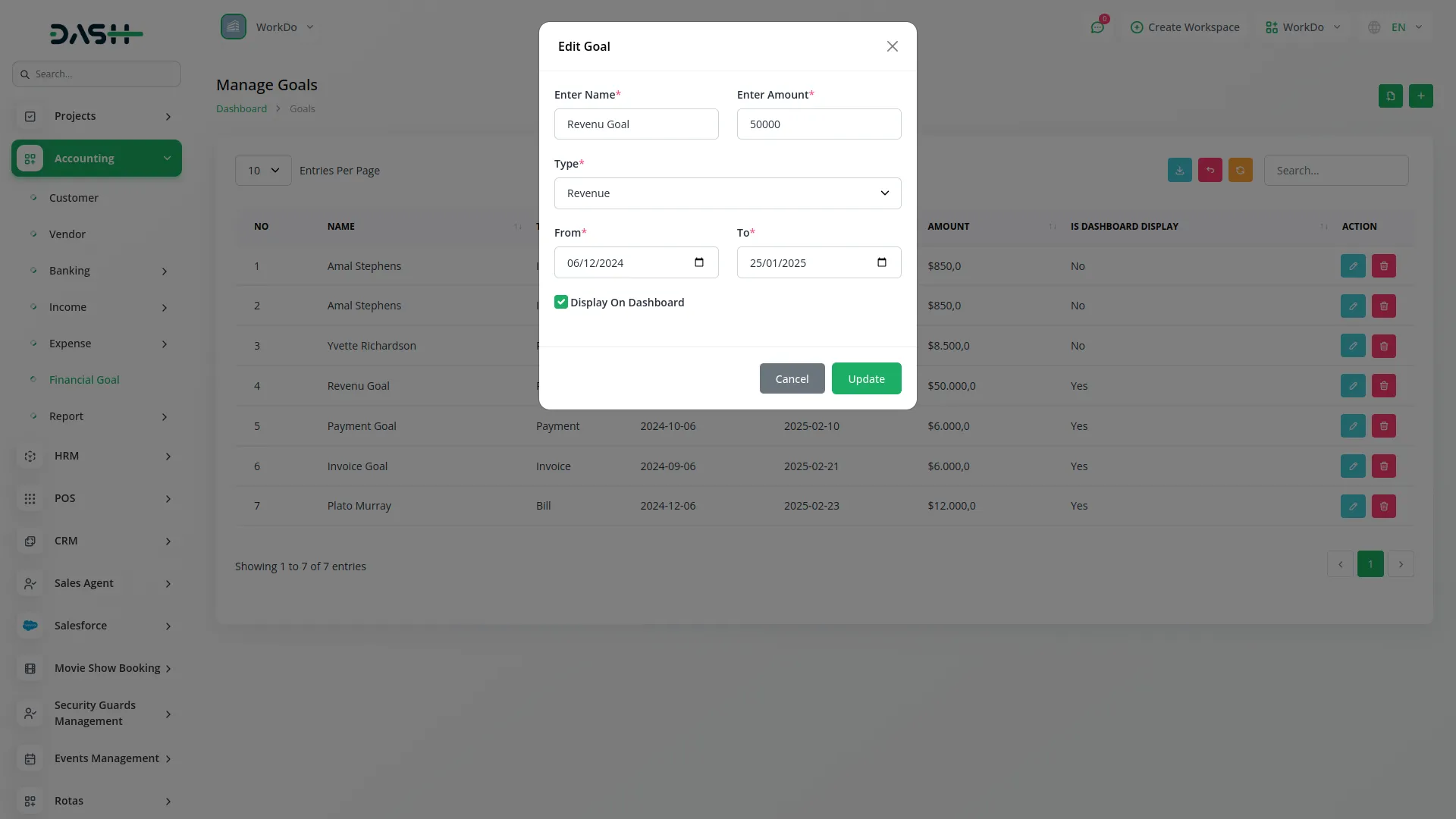Image resolution: width=1456 pixels, height=819 pixels.
Task: Click the teal export/download icon above the table
Action: click(x=1179, y=170)
